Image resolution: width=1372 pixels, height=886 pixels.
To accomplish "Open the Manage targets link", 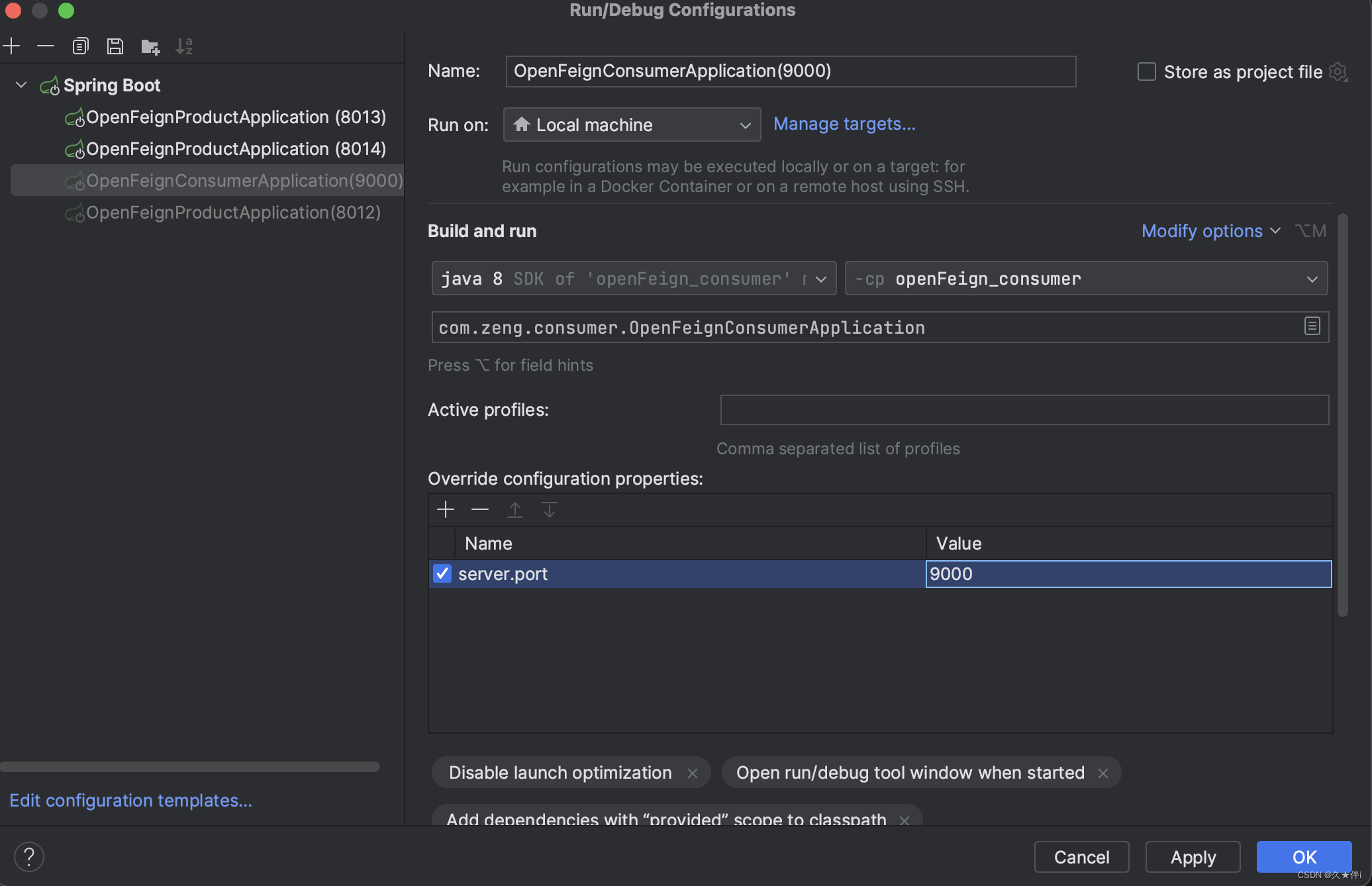I will 844,124.
